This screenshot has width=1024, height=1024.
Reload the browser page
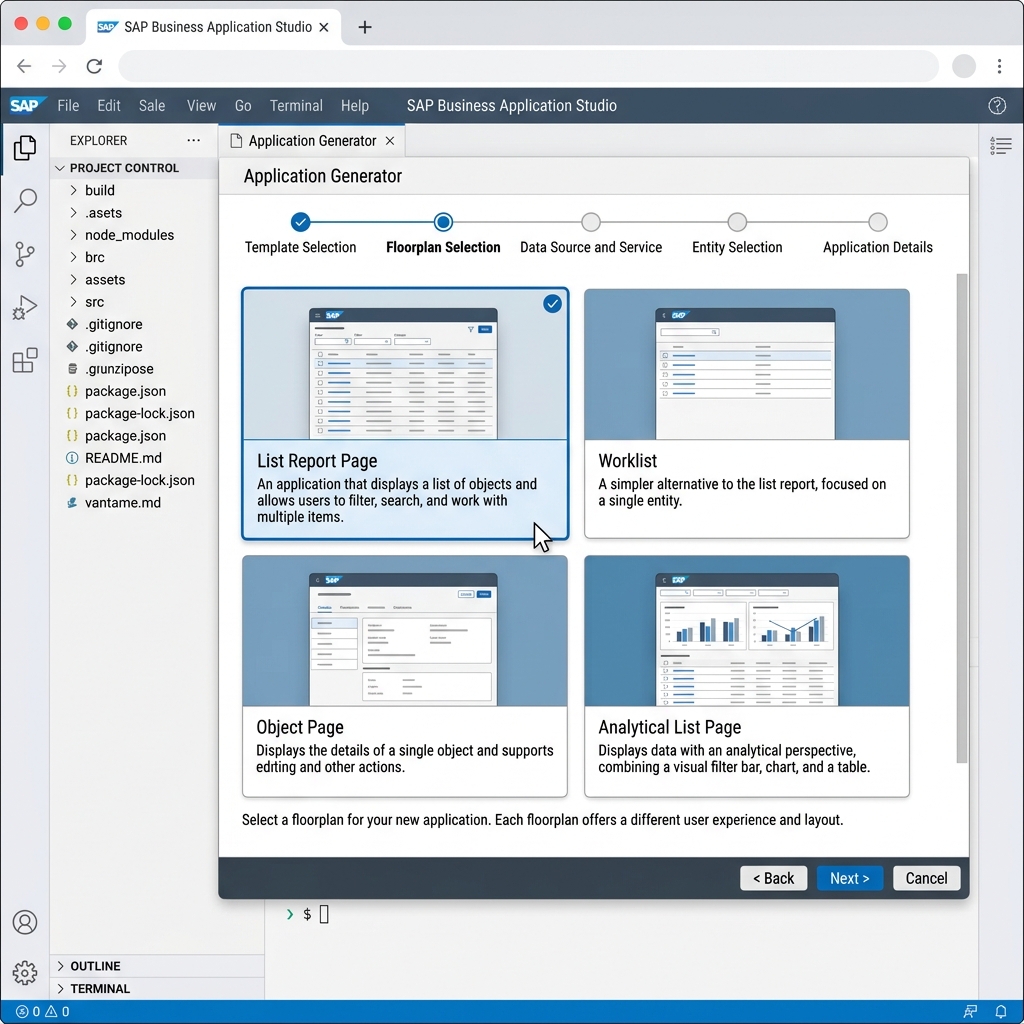[94, 66]
